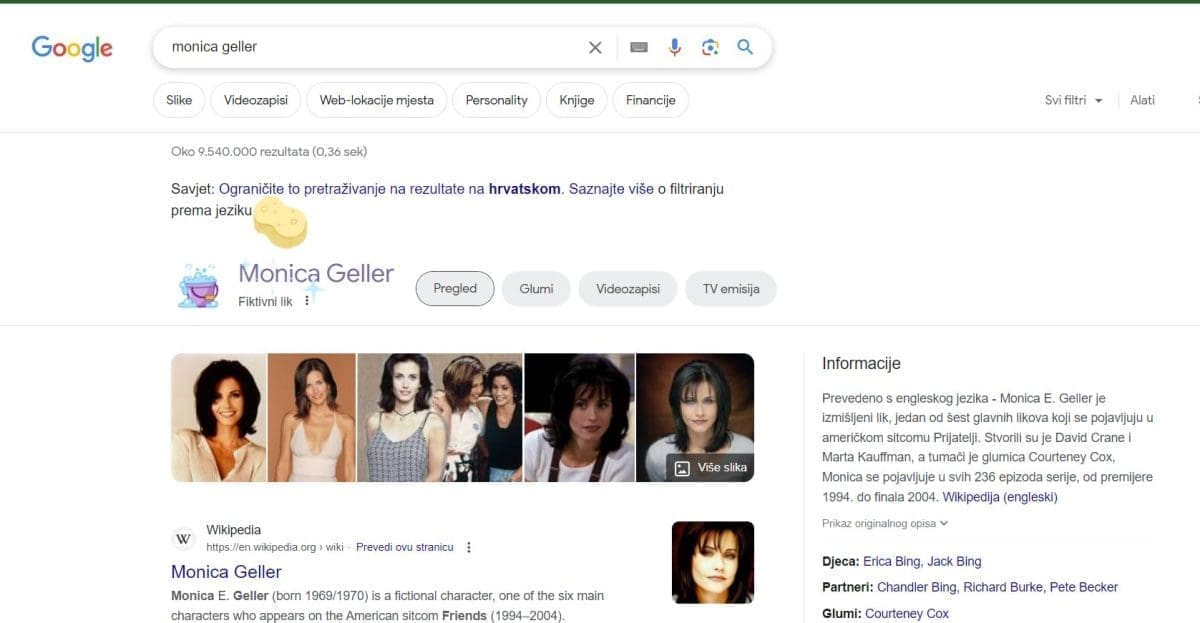Switch to the Videozapisi filter
1200x623 pixels.
[x=255, y=100]
